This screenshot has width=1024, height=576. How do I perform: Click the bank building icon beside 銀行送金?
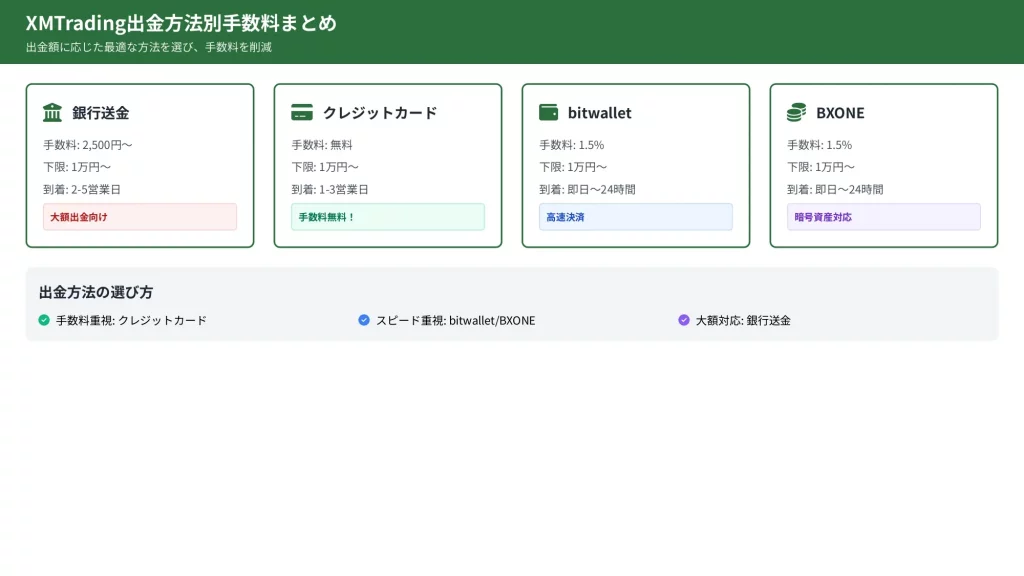click(52, 112)
